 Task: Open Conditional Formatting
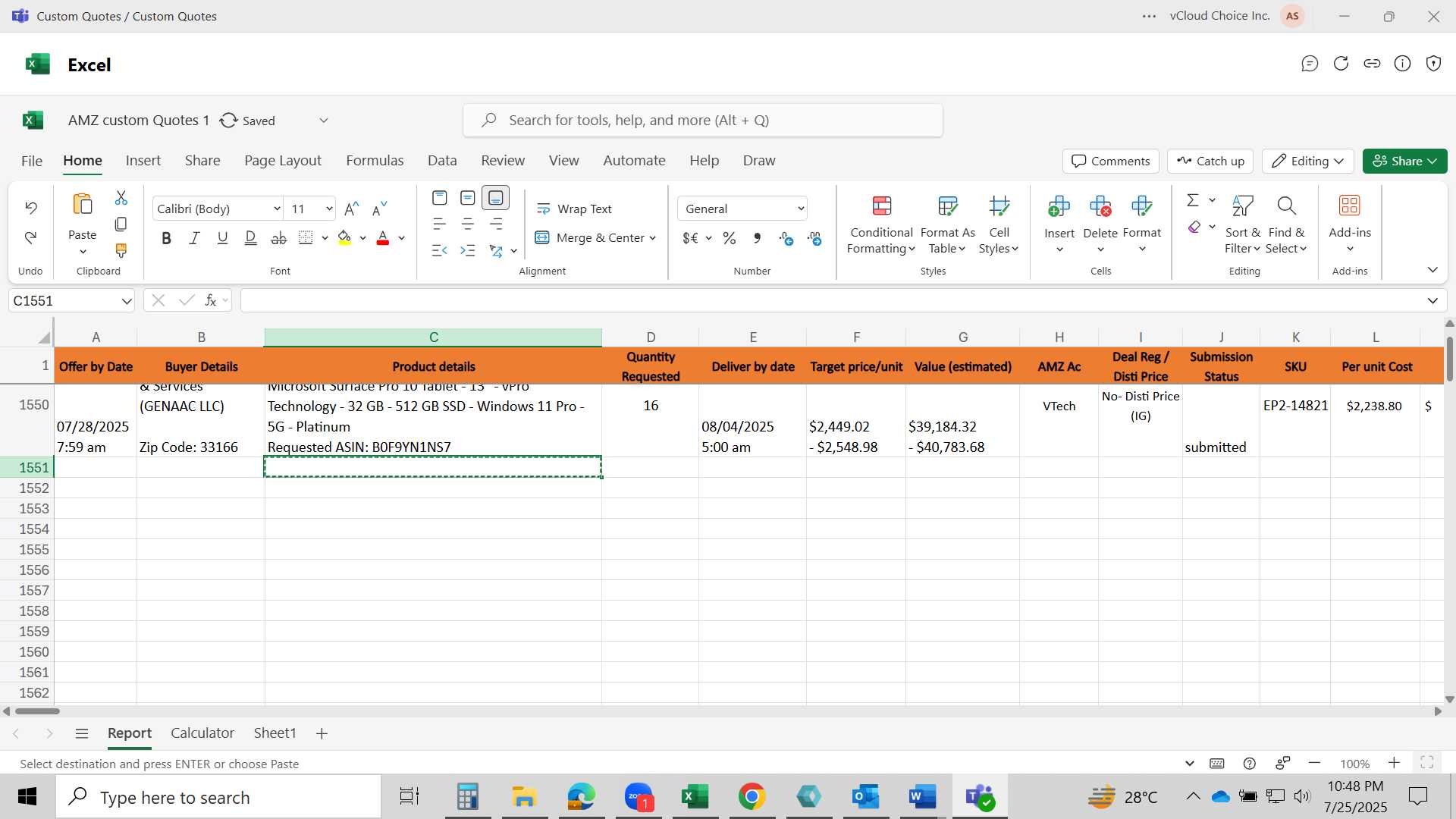pos(881,225)
